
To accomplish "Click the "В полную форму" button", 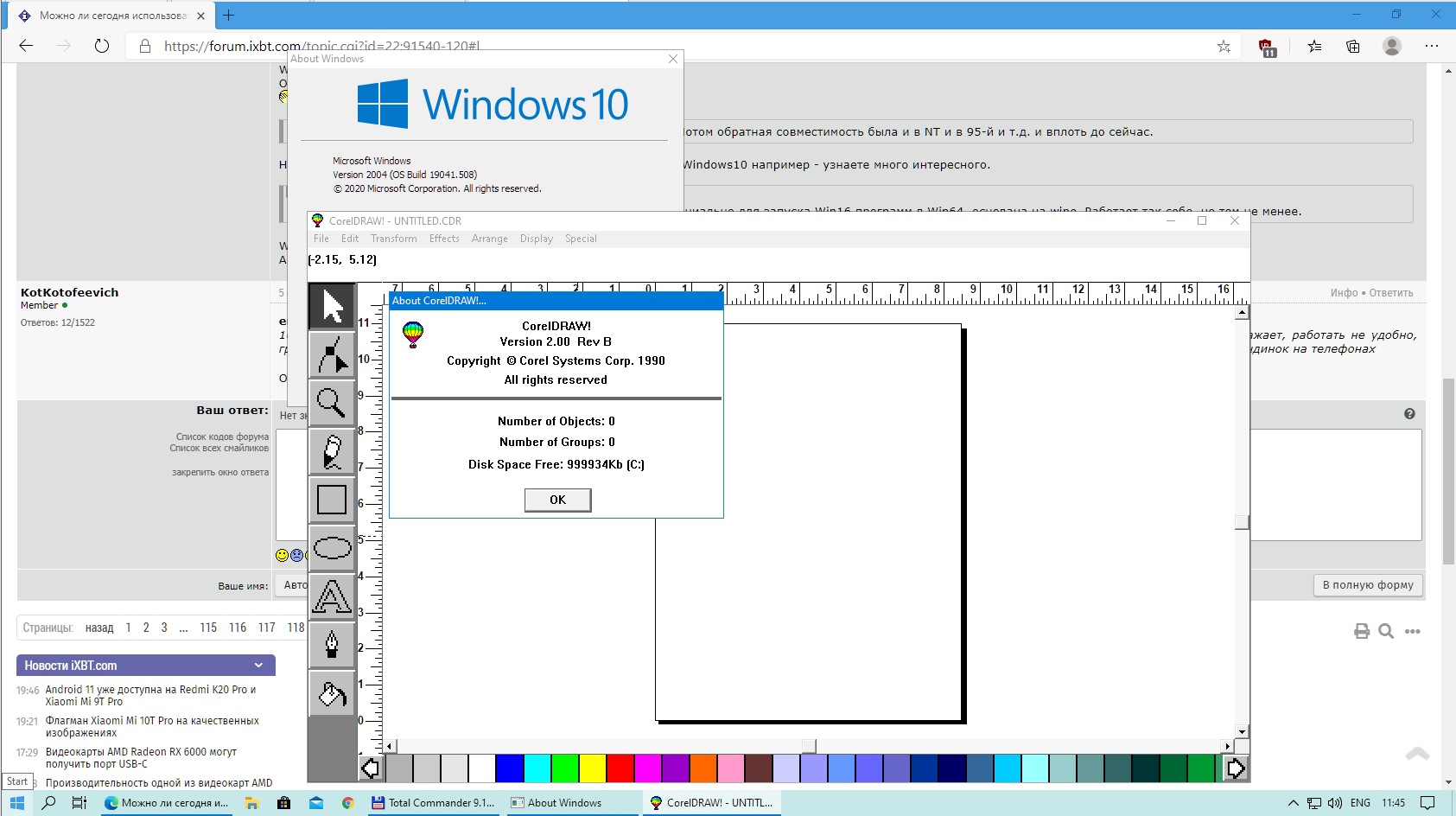I will [x=1367, y=585].
